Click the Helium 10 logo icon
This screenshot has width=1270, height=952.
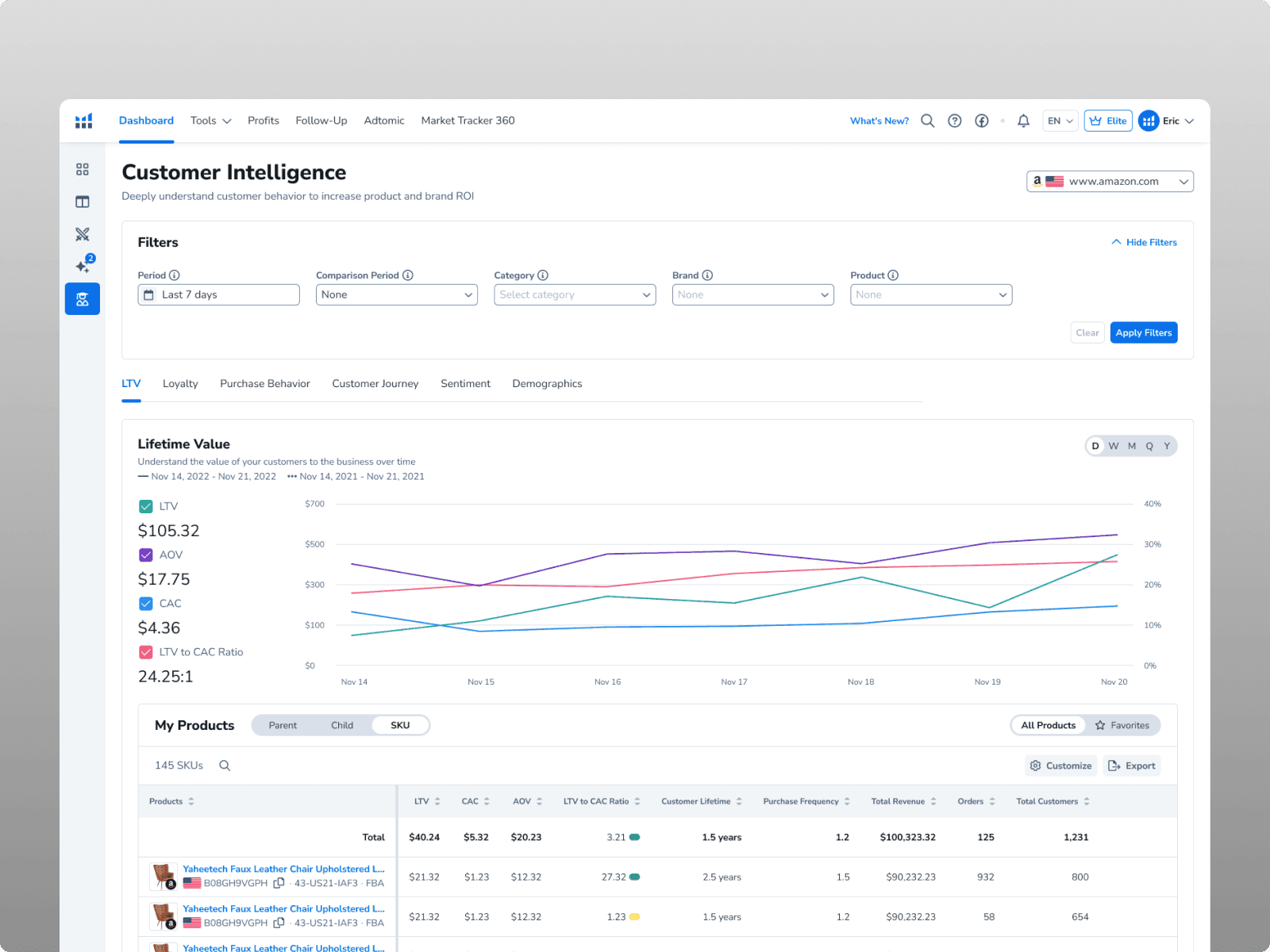pyautogui.click(x=83, y=121)
